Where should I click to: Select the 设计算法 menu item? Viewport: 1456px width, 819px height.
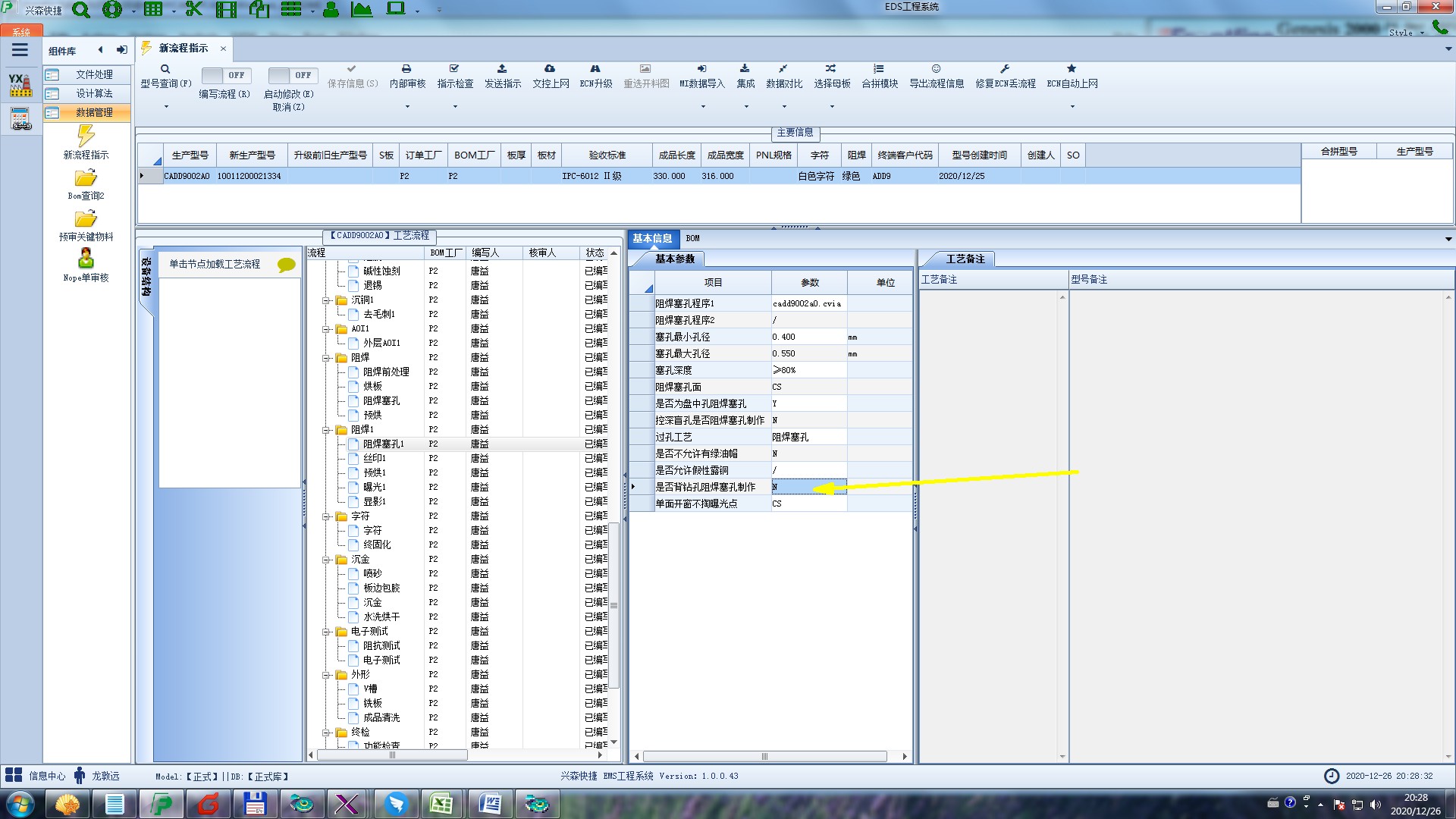coord(94,93)
